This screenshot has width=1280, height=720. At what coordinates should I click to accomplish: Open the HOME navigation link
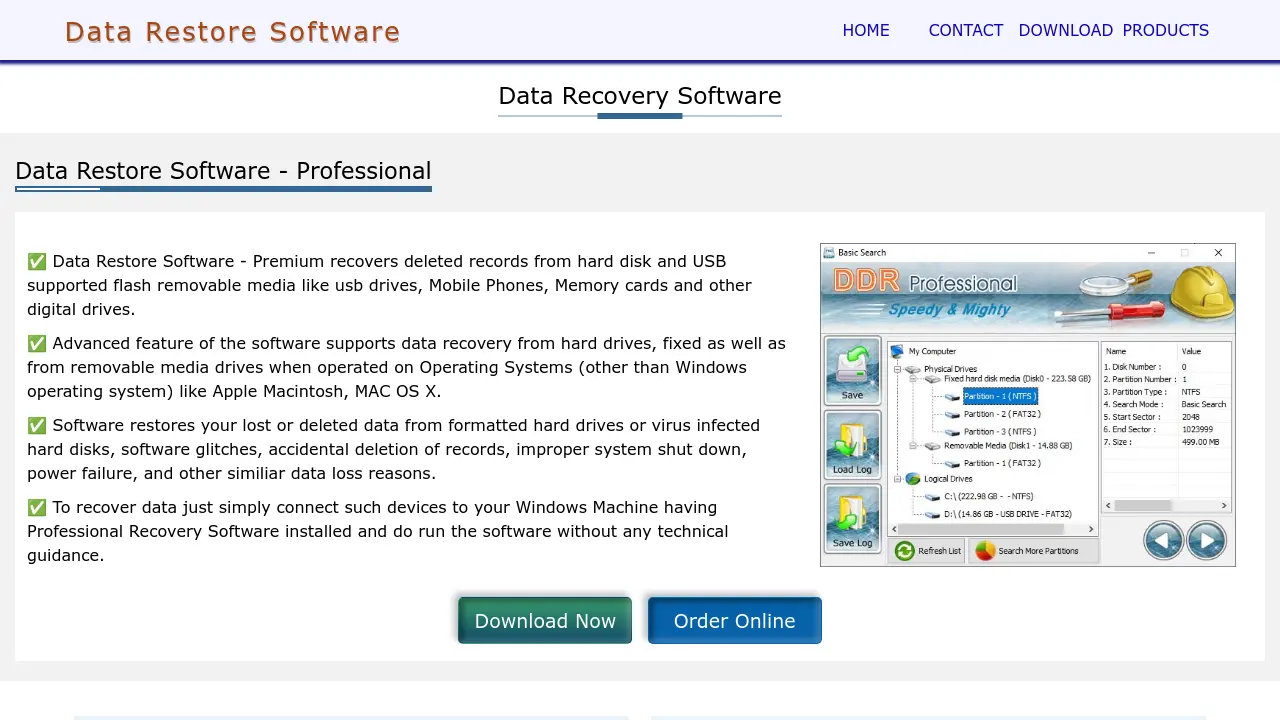point(866,30)
